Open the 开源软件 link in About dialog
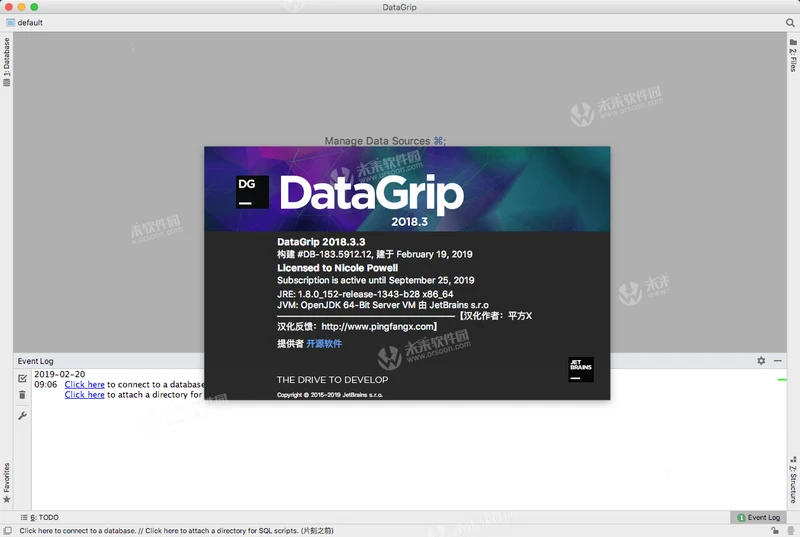The image size is (800, 537). point(324,344)
